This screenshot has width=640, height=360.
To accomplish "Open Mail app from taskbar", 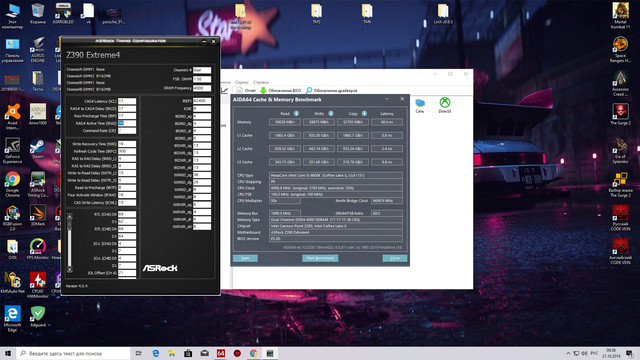I will (x=204, y=353).
